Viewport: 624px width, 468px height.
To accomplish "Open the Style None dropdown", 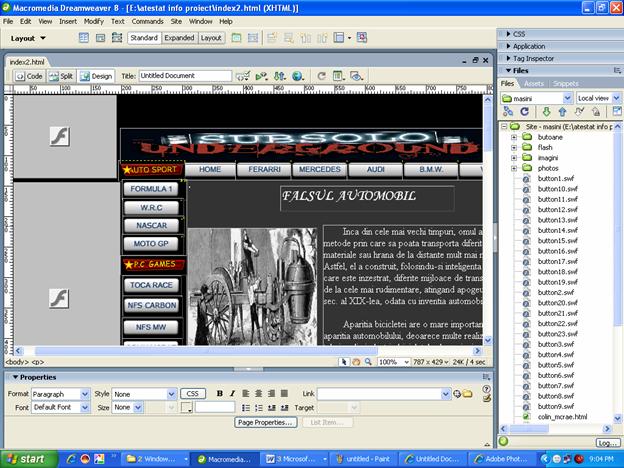I will tap(172, 394).
